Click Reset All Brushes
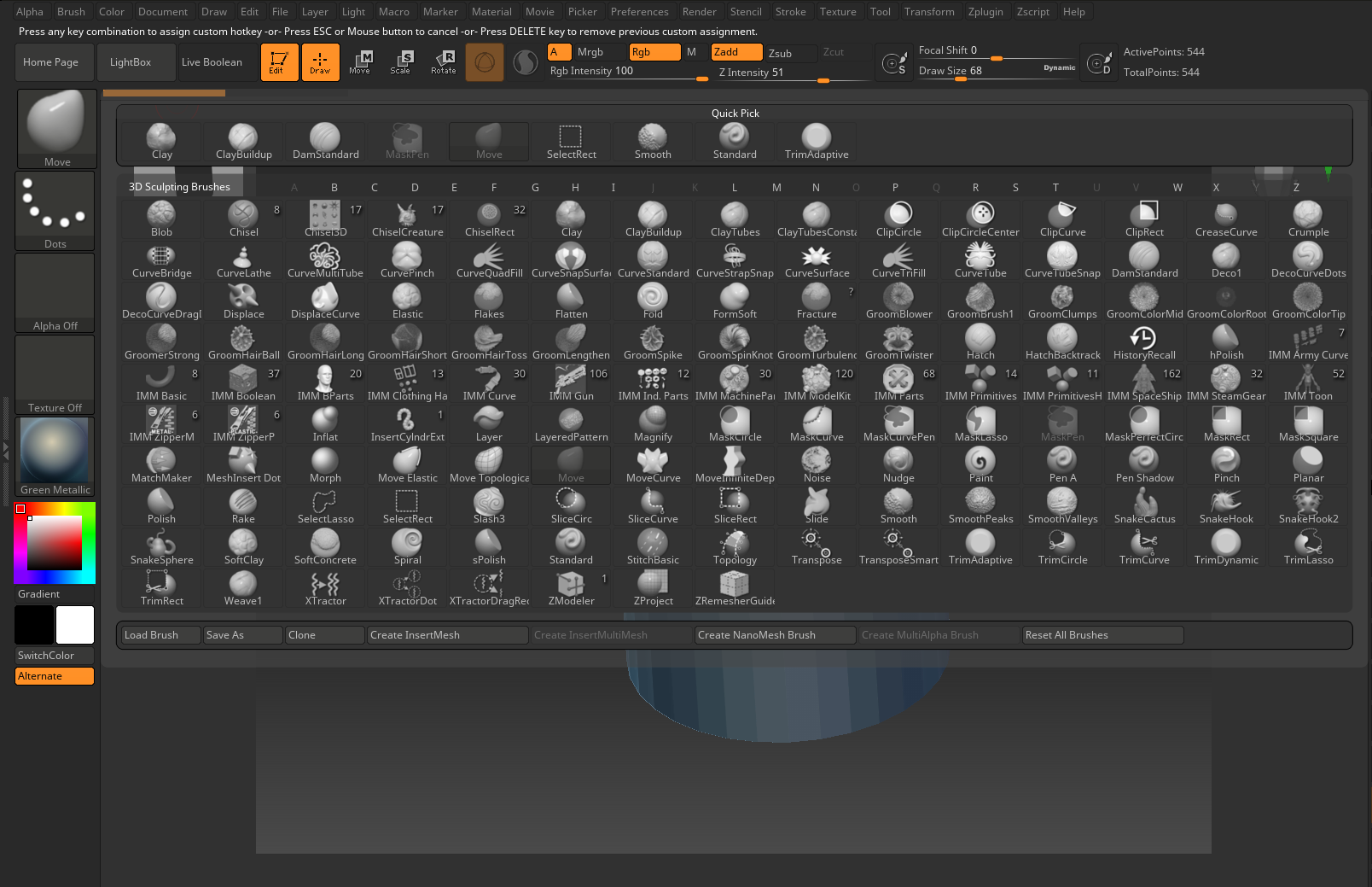The height and width of the screenshot is (887, 1372). (x=1103, y=635)
